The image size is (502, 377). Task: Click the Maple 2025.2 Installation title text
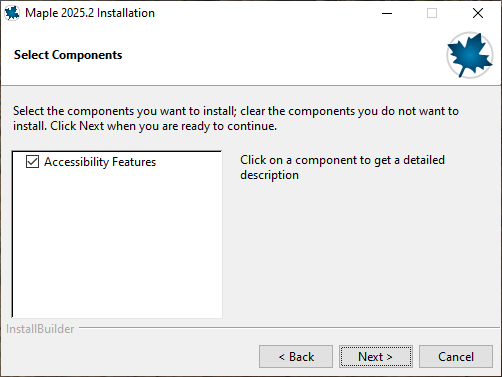tap(90, 13)
